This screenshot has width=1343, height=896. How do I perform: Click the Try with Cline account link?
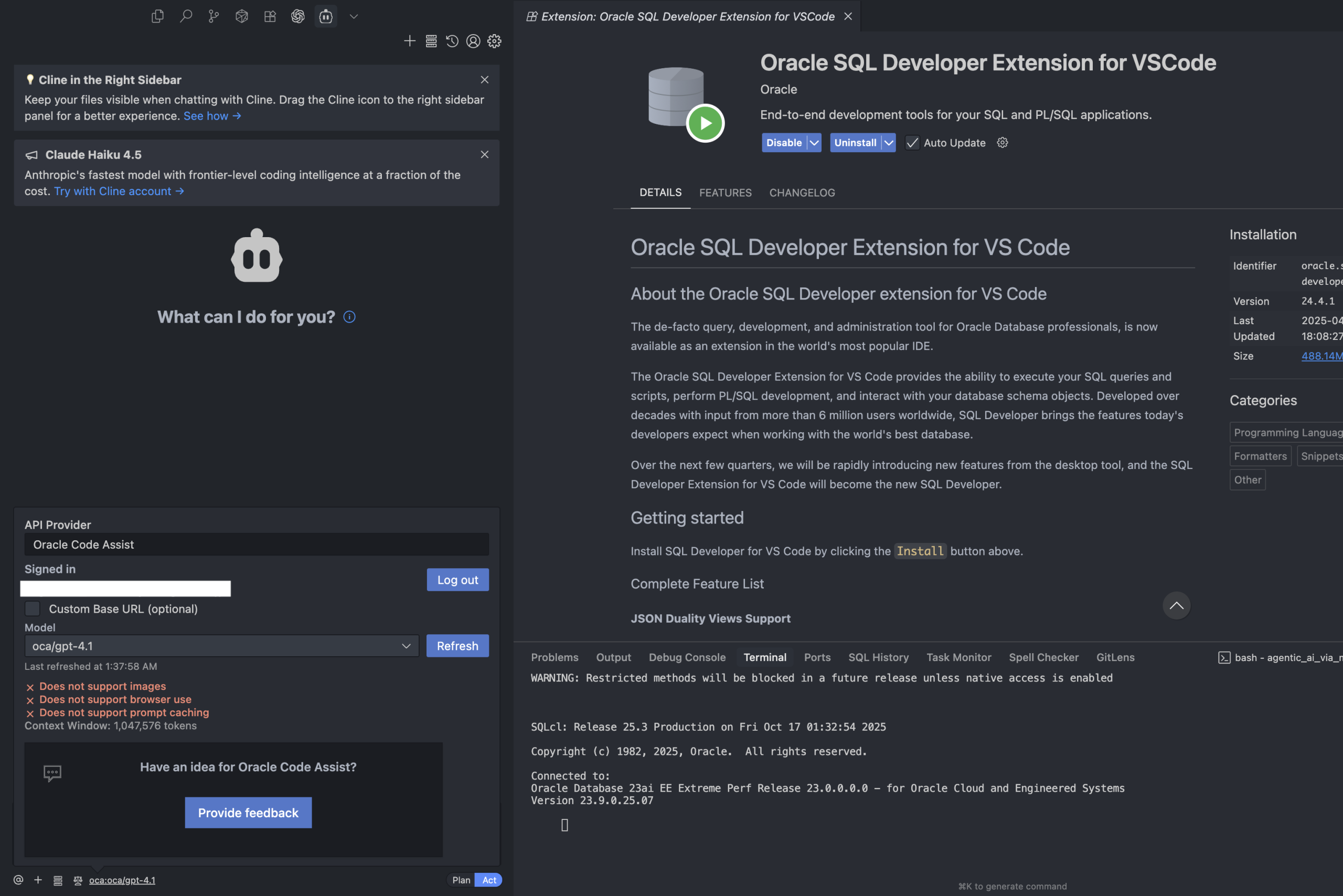119,191
